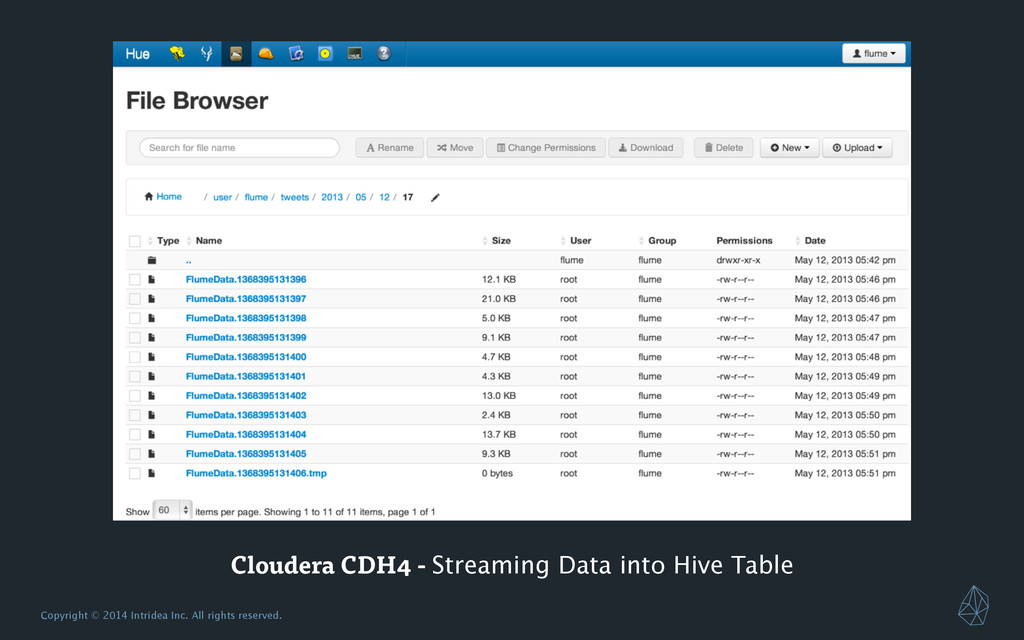Click file icon for FlumeData.1368395131404
The height and width of the screenshot is (640, 1024).
(152, 434)
